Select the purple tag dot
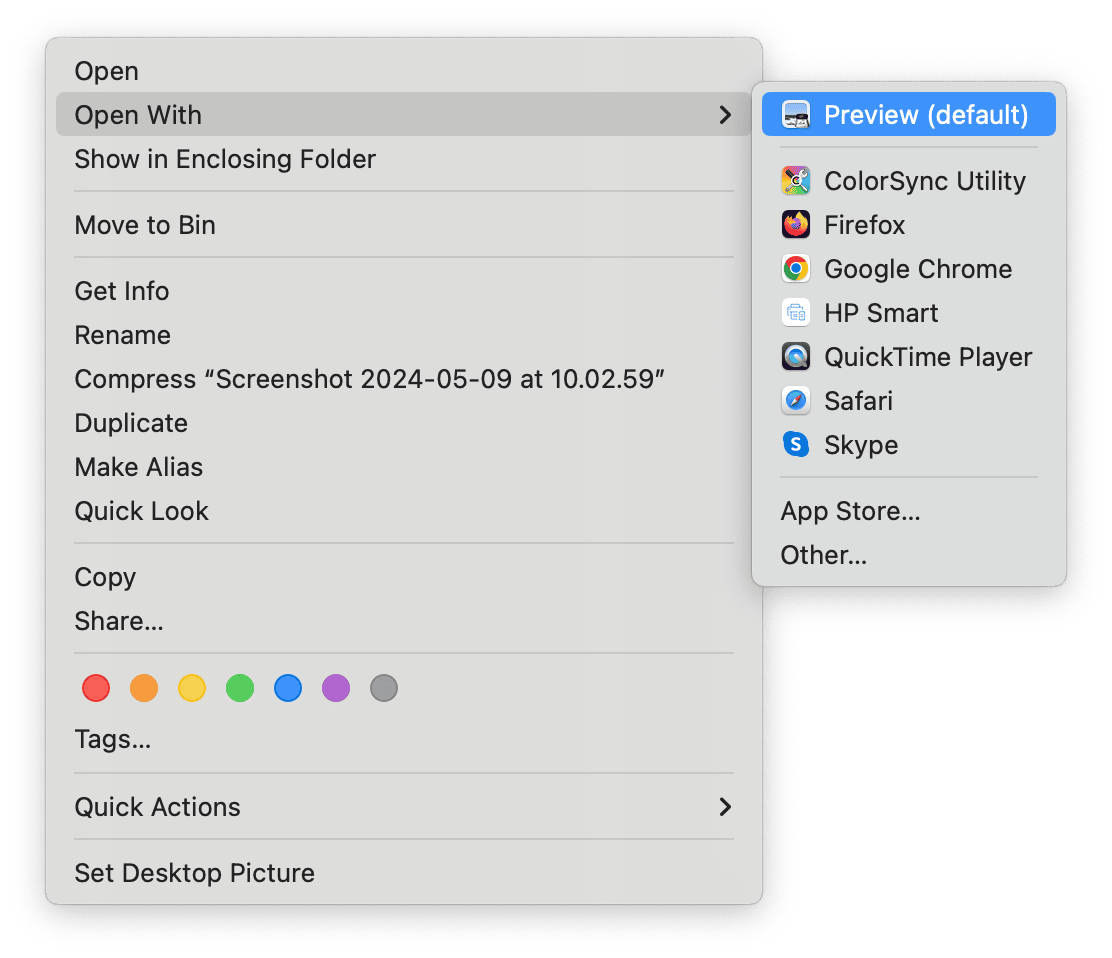The image size is (1112, 958). [336, 688]
